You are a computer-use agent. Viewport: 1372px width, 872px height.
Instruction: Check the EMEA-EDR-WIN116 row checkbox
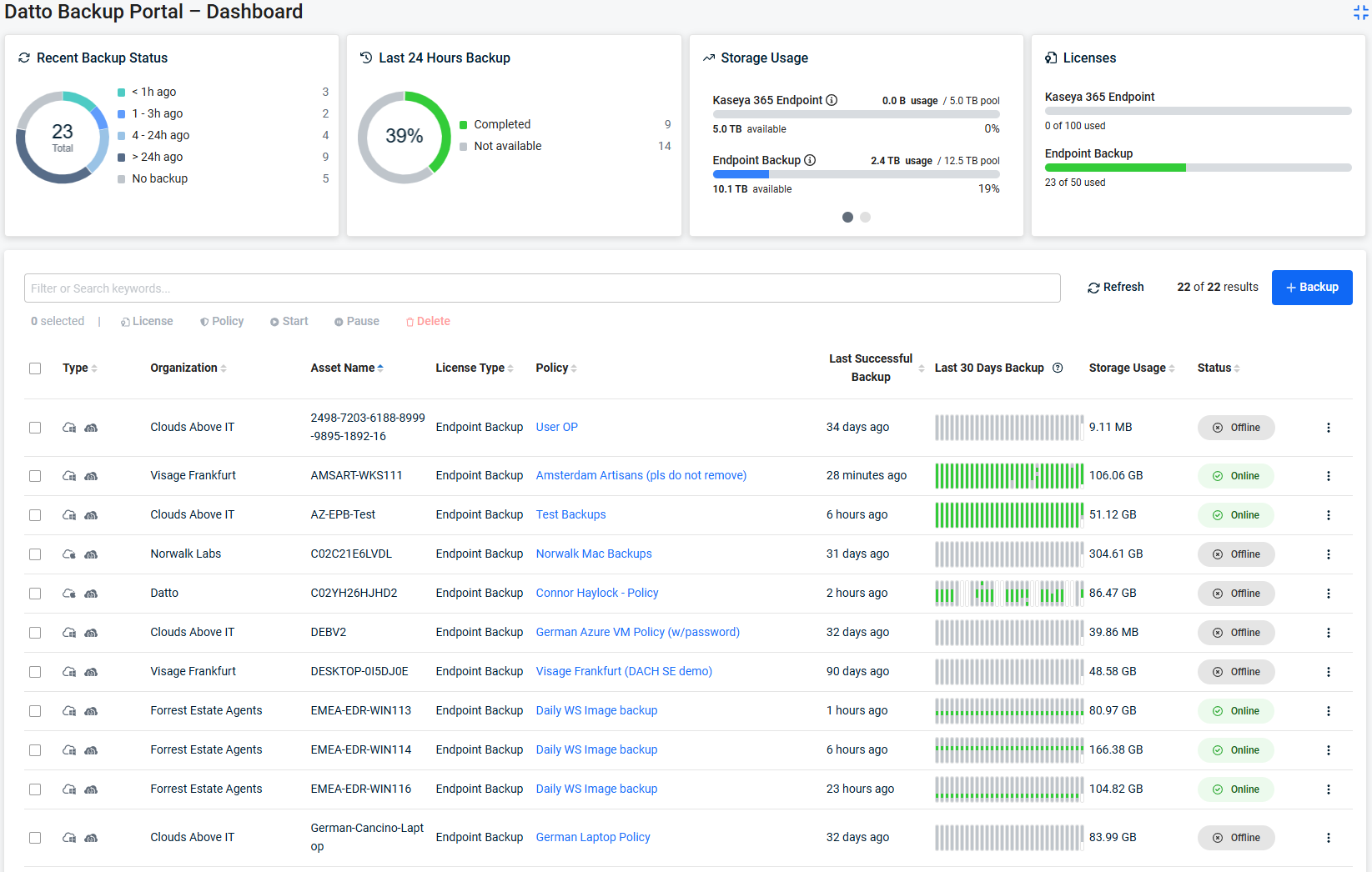pos(35,789)
